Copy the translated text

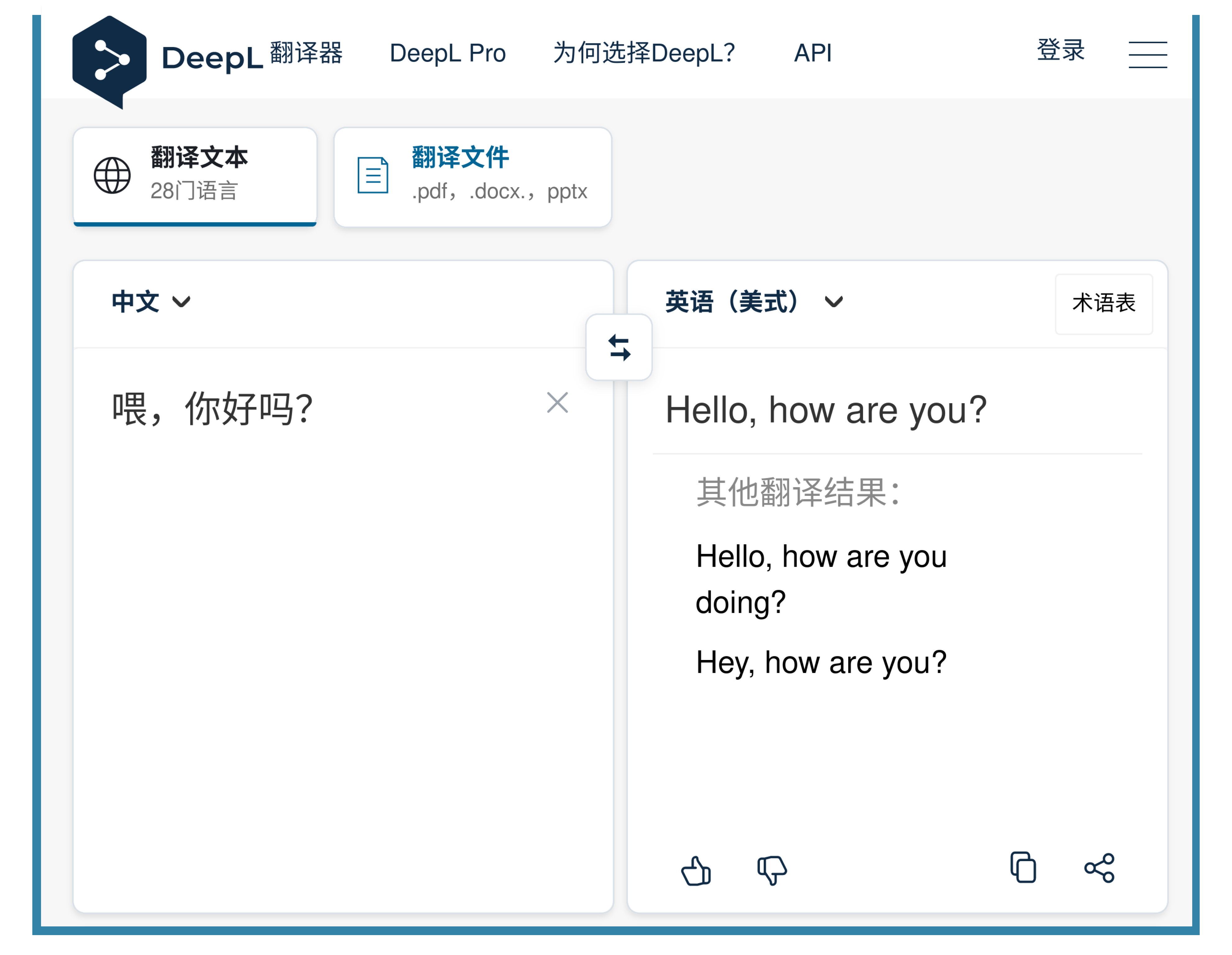tap(1023, 867)
